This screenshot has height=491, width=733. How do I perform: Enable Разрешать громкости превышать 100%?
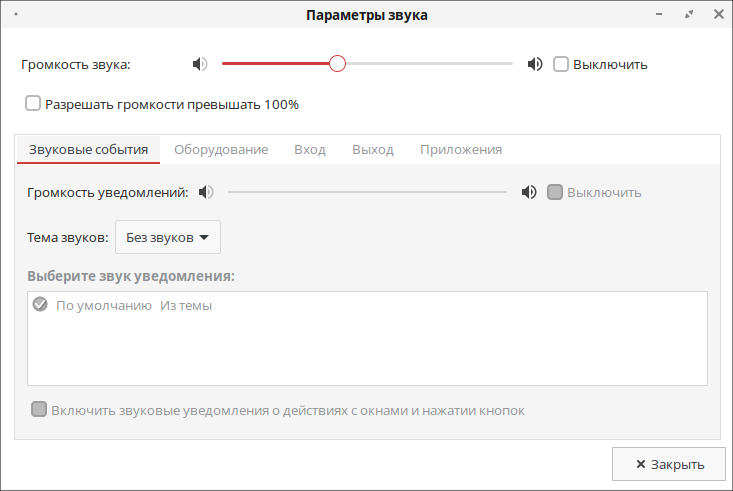pyautogui.click(x=33, y=103)
